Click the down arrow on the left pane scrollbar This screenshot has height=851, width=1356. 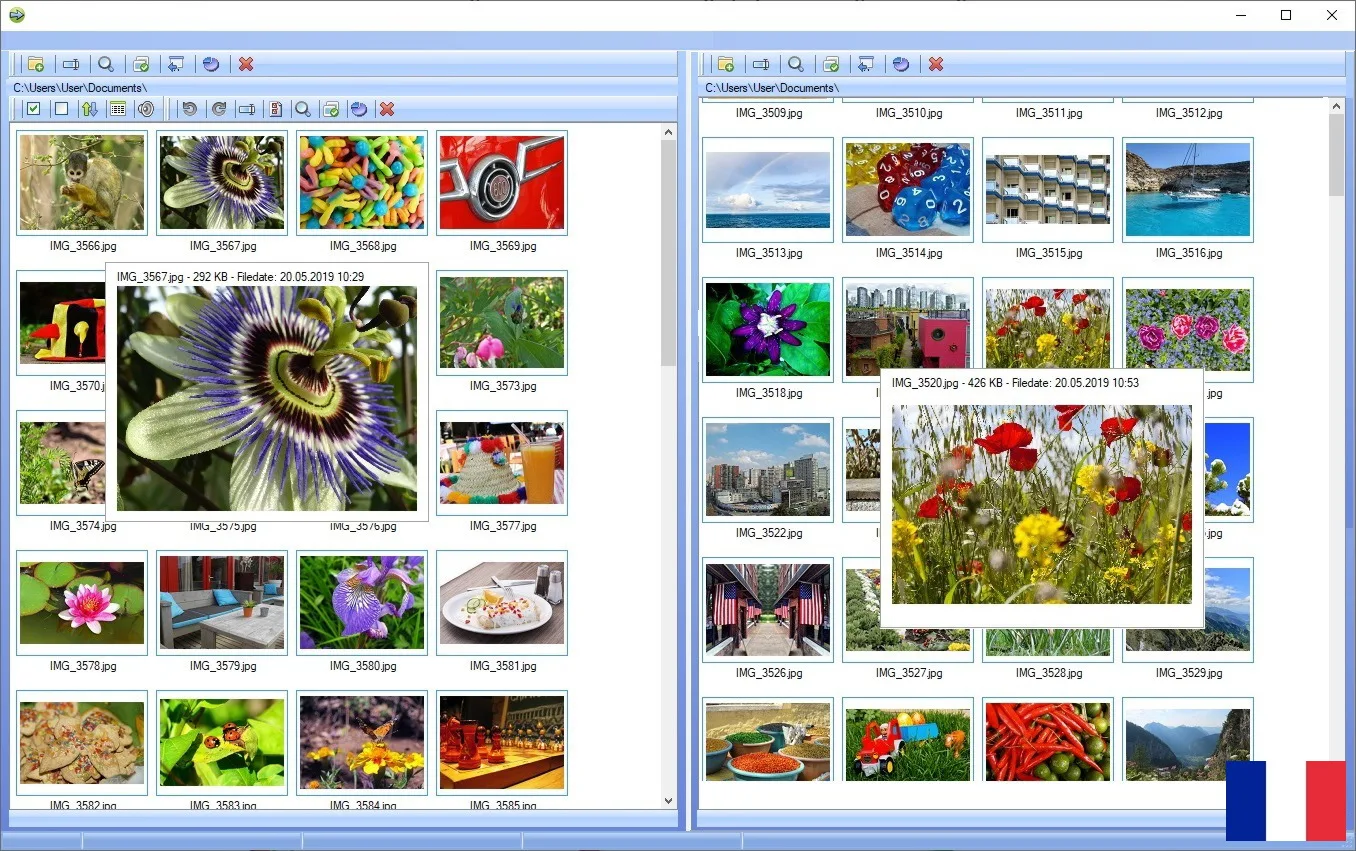pyautogui.click(x=668, y=800)
